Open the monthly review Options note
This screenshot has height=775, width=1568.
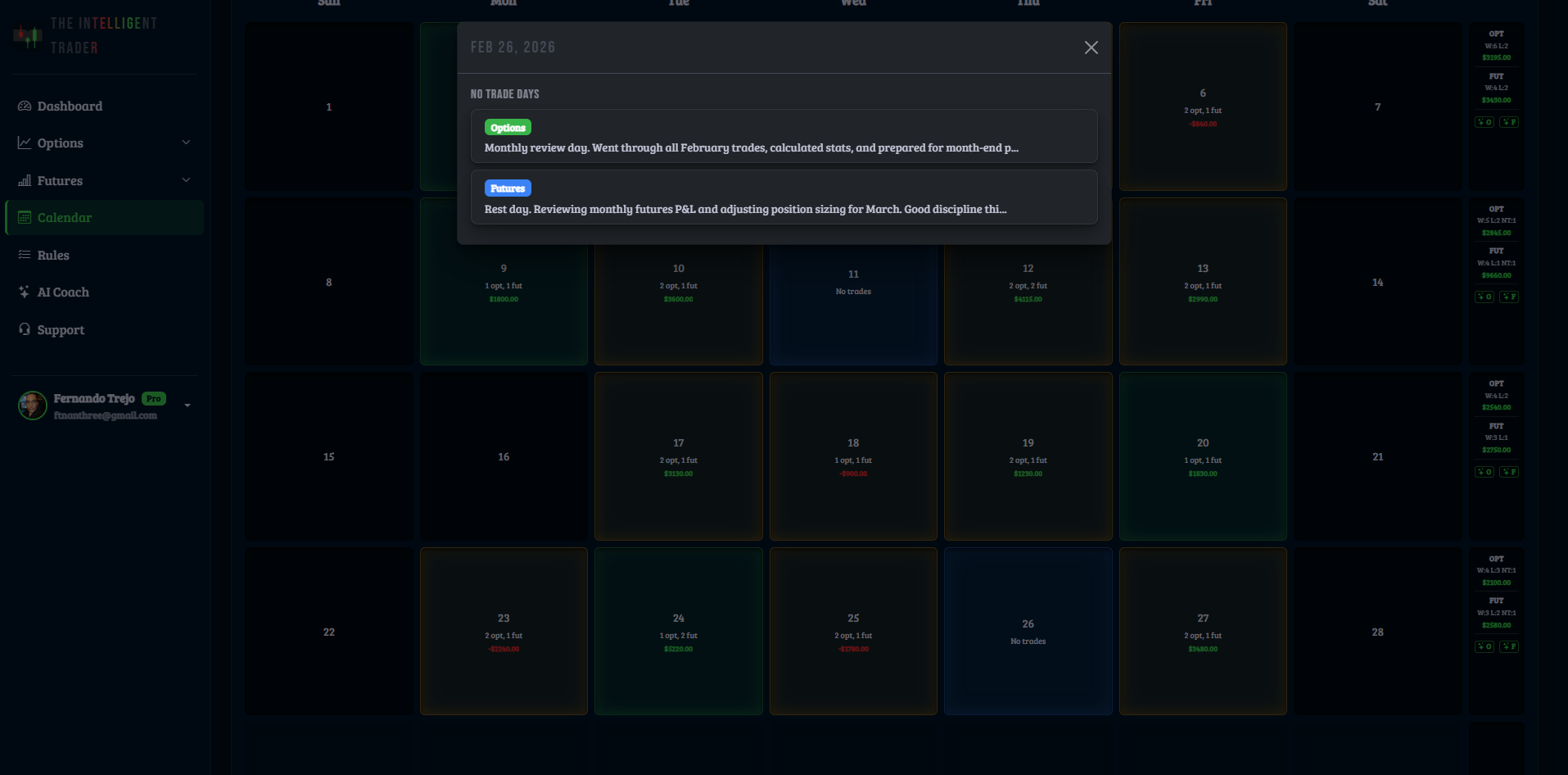tap(784, 136)
